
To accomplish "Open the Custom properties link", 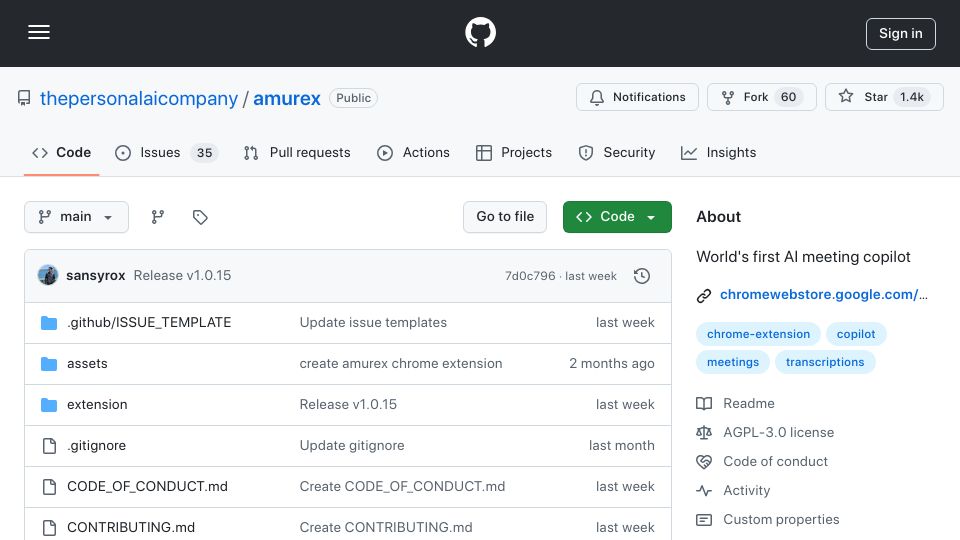I will (x=768, y=520).
